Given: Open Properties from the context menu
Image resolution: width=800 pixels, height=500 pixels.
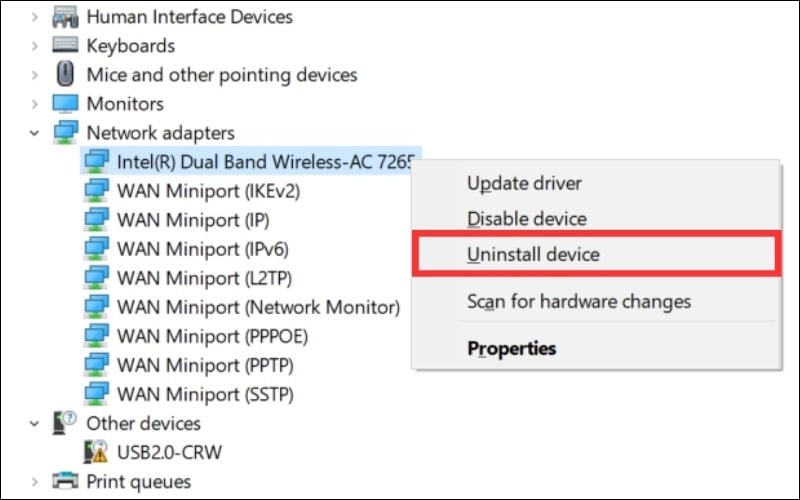Looking at the screenshot, I should pyautogui.click(x=511, y=349).
